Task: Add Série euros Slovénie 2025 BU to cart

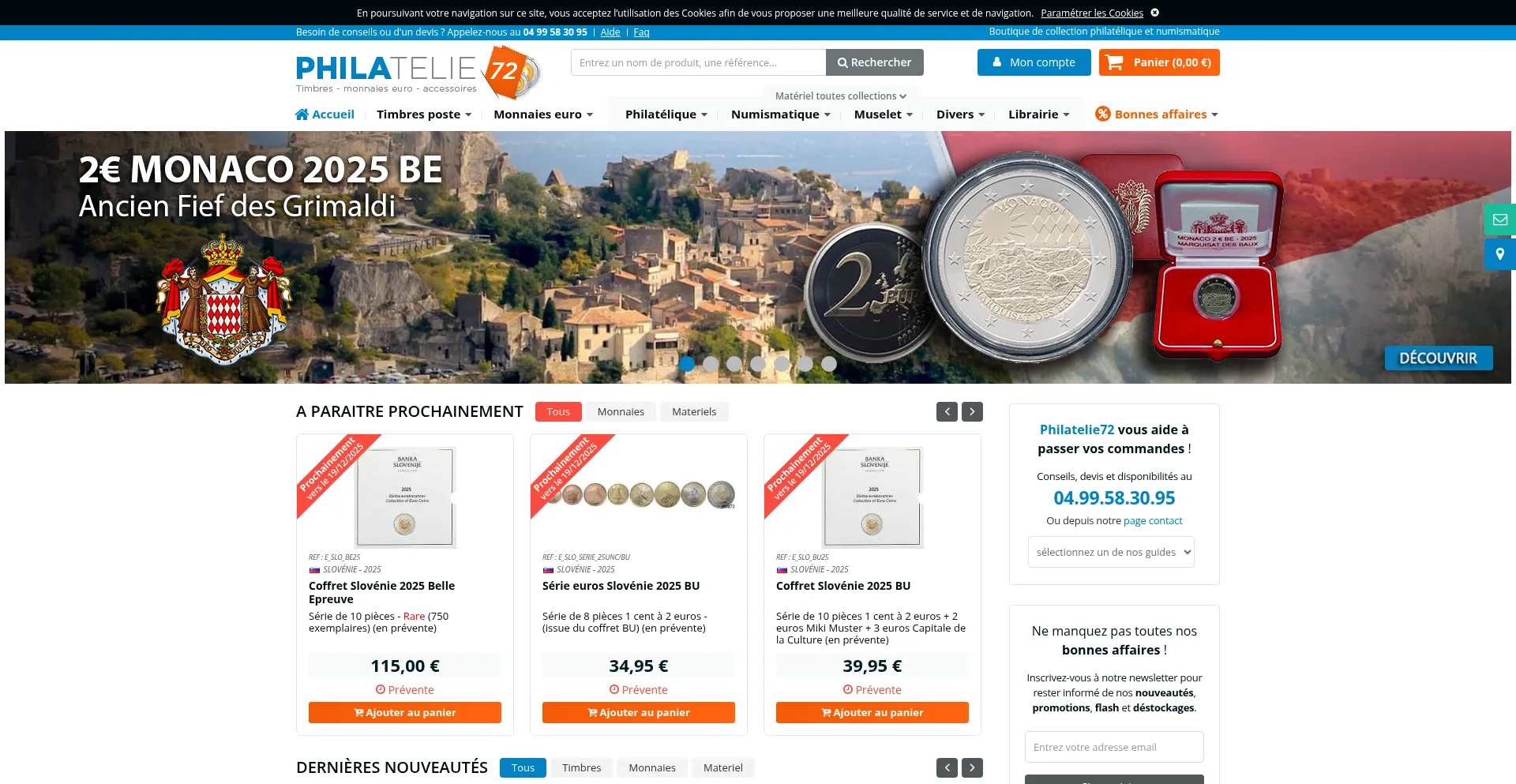Action: [639, 712]
